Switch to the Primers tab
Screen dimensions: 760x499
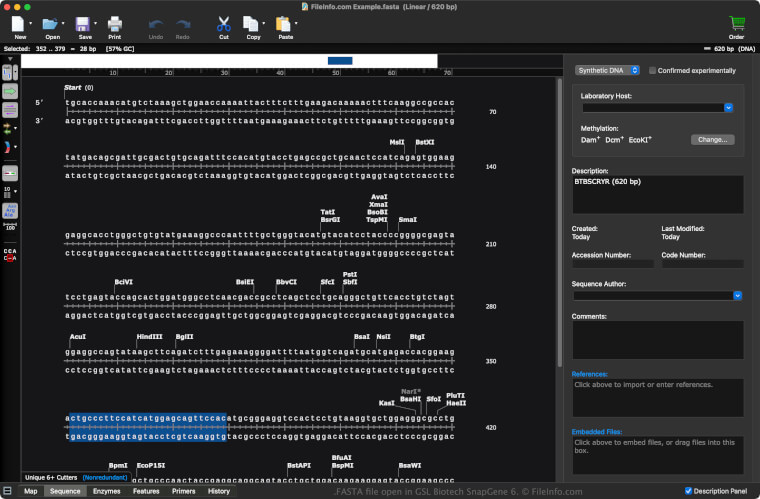coord(183,491)
